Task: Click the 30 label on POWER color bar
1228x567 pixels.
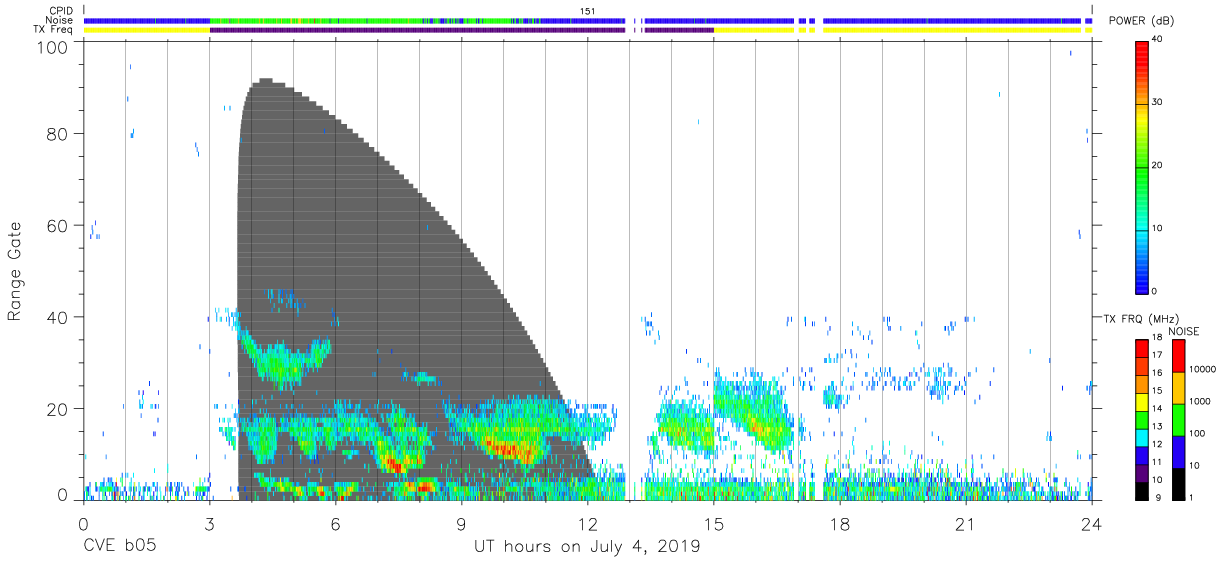Action: (x=1158, y=103)
